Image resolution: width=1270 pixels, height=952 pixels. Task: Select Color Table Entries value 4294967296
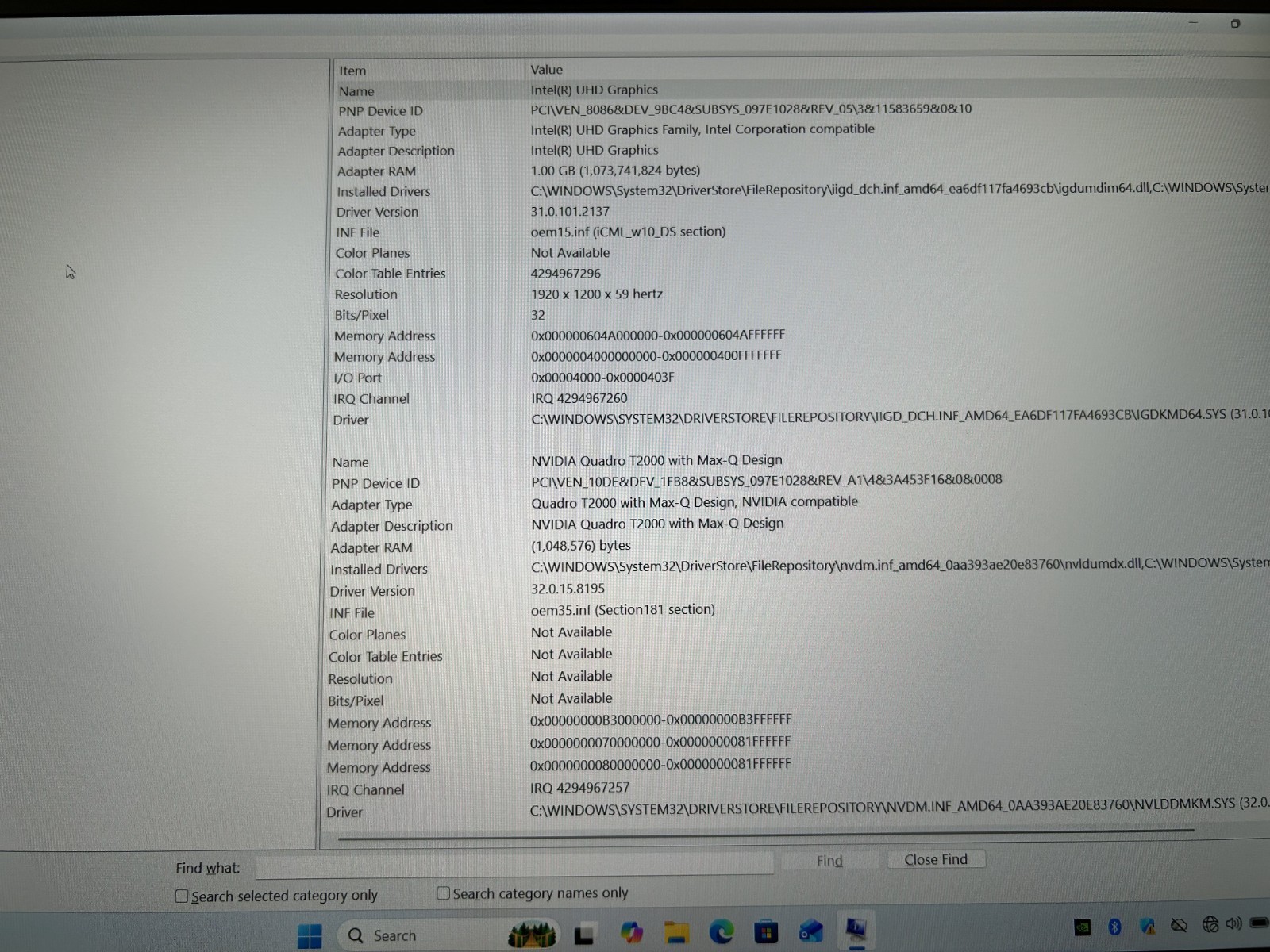coord(565,273)
